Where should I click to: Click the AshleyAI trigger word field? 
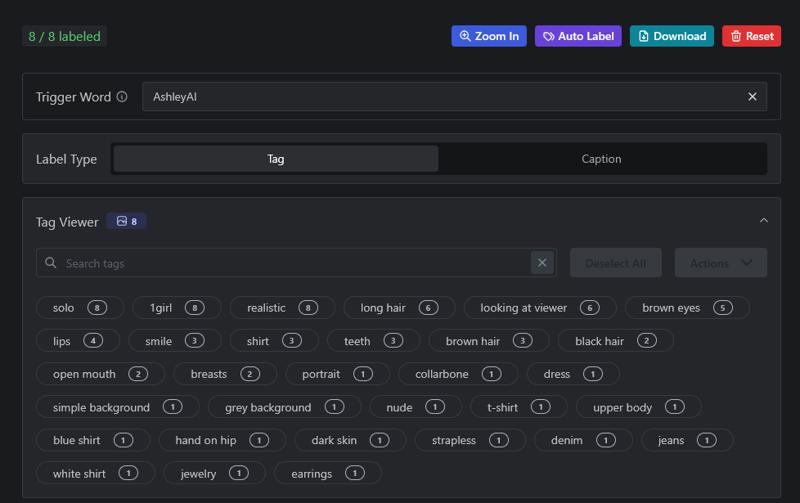(440, 97)
